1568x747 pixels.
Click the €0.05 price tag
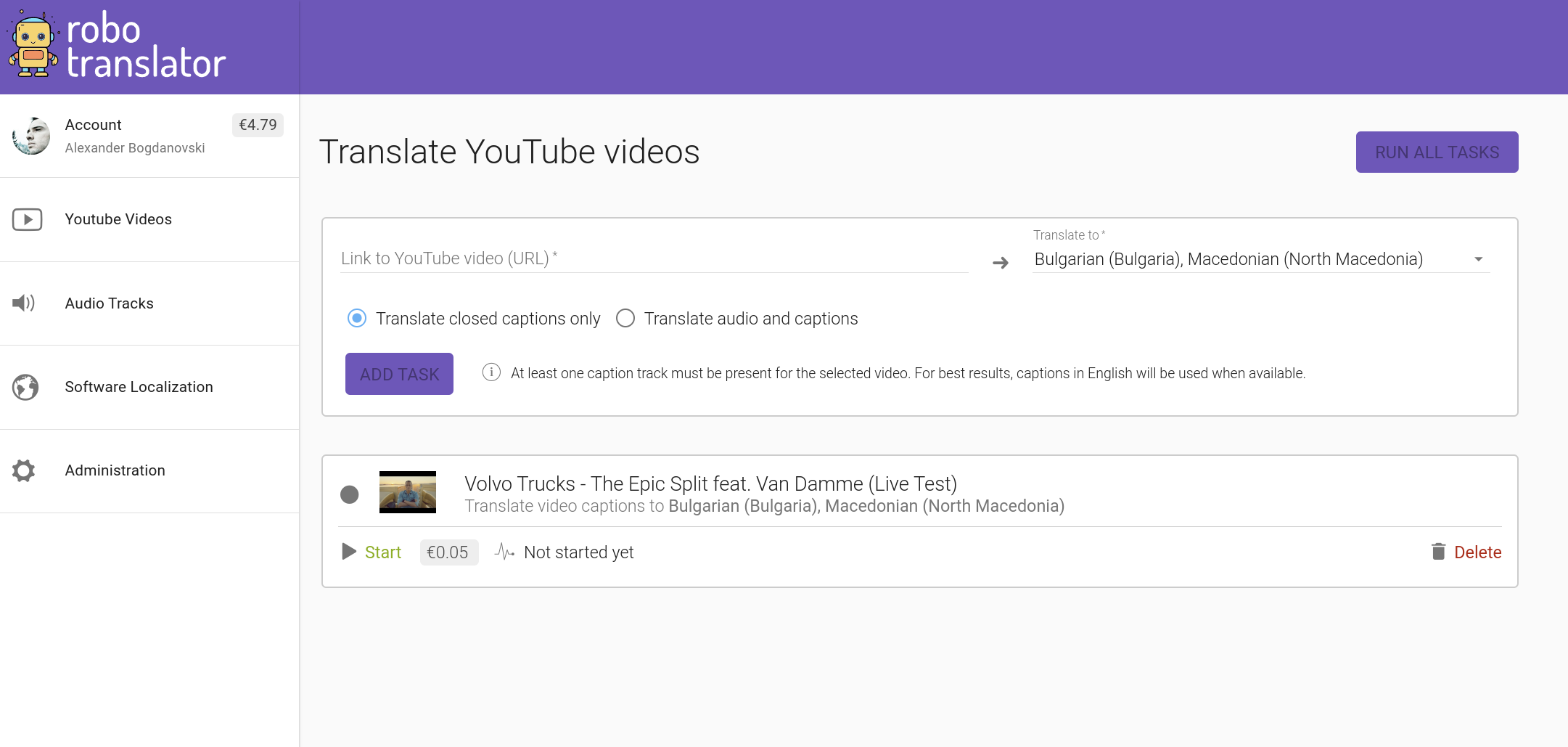pyautogui.click(x=448, y=552)
